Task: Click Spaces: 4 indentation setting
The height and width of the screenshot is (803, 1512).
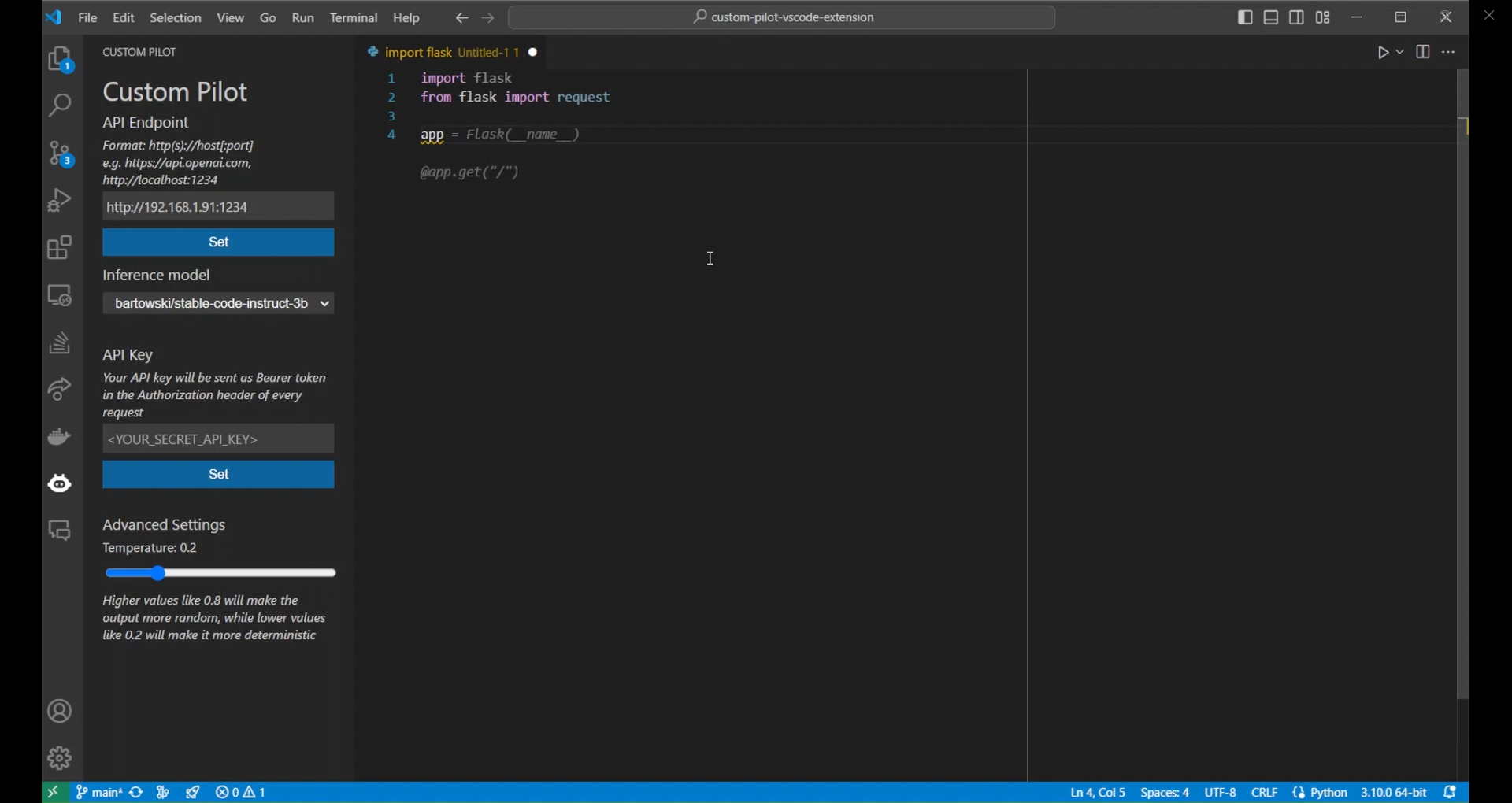Action: [x=1165, y=793]
